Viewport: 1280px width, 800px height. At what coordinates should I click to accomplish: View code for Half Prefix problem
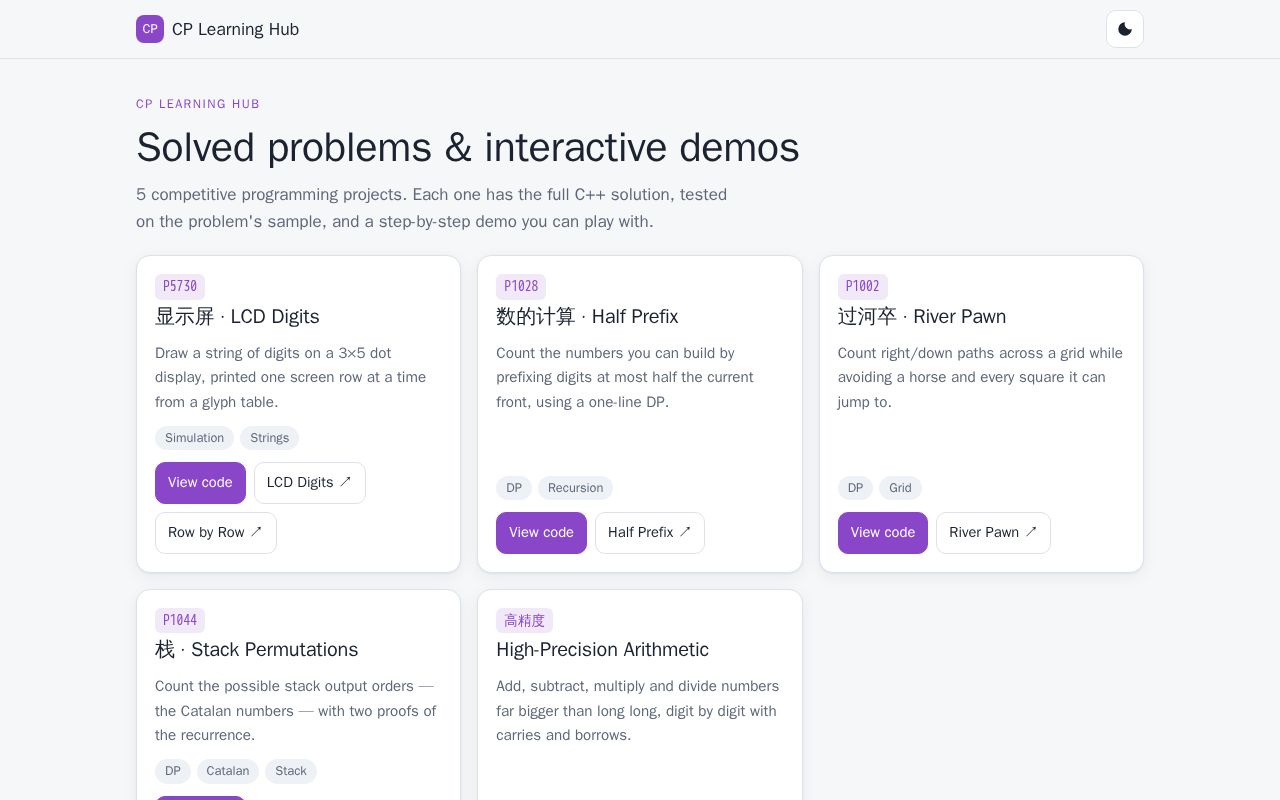(x=541, y=533)
